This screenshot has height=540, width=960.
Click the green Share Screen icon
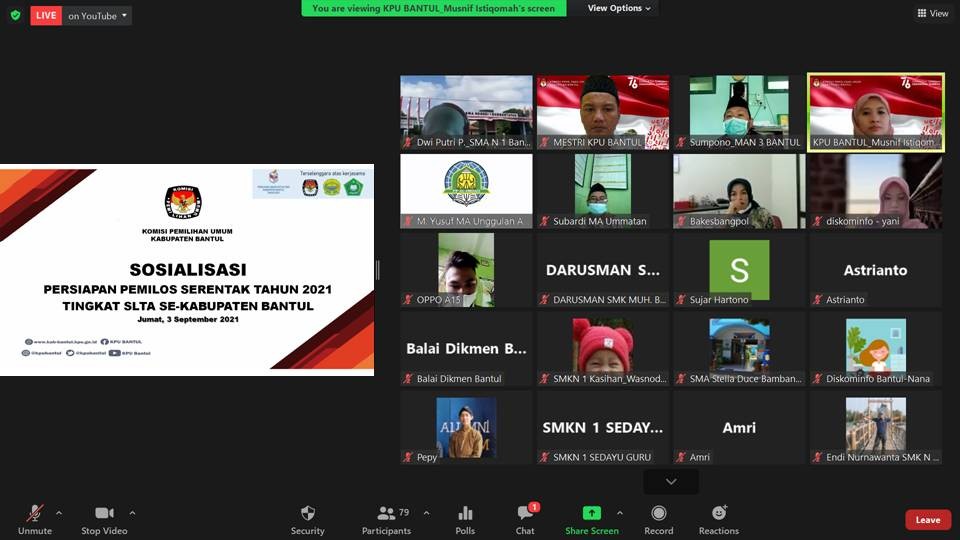coord(590,513)
